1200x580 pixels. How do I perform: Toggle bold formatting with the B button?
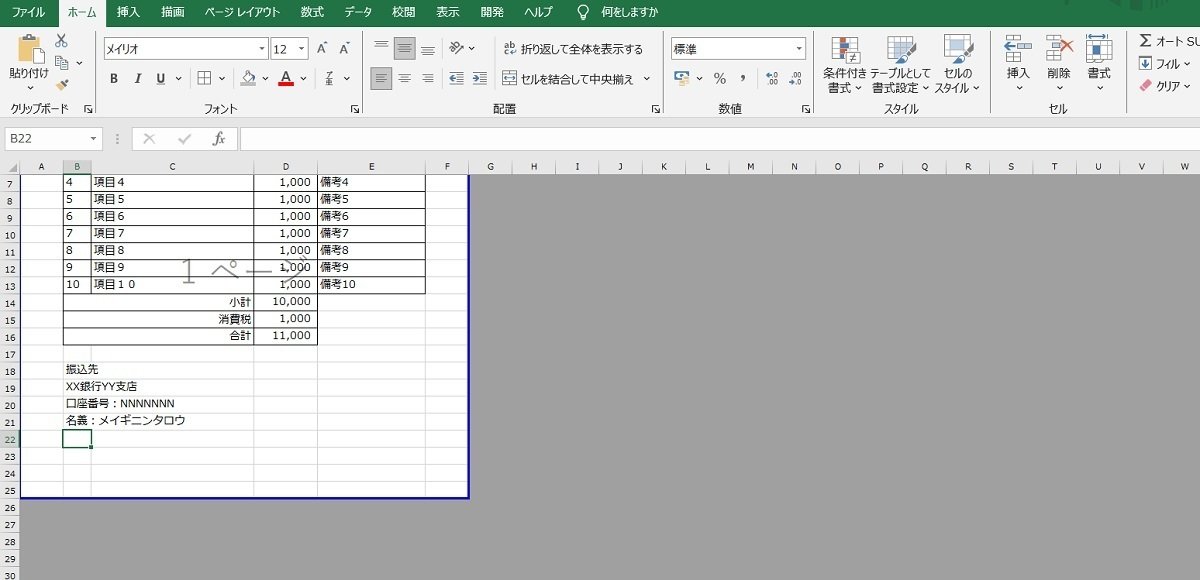pyautogui.click(x=113, y=79)
